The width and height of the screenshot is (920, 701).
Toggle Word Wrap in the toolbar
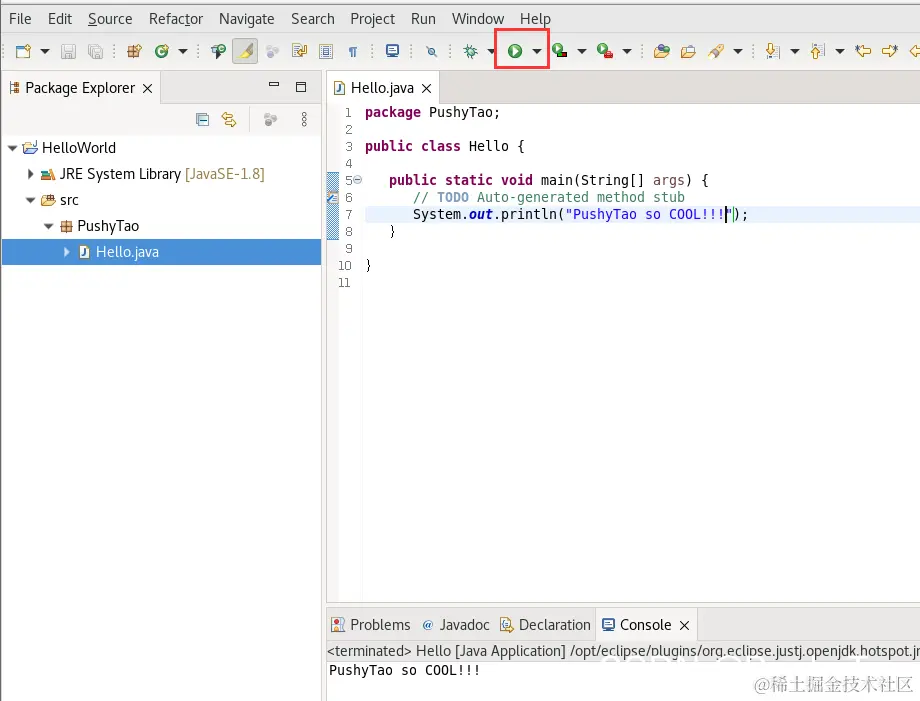(x=299, y=52)
